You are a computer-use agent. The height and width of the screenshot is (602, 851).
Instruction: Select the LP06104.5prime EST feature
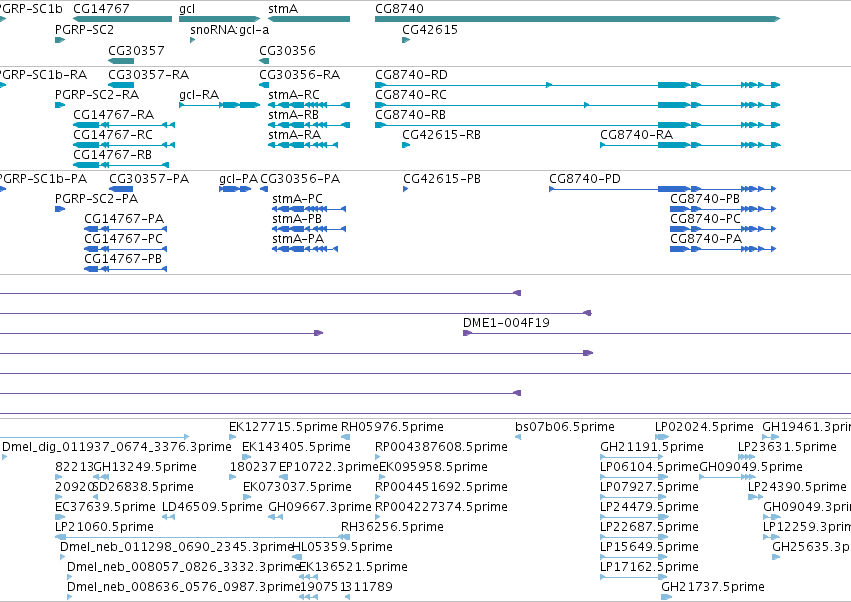coord(634,477)
